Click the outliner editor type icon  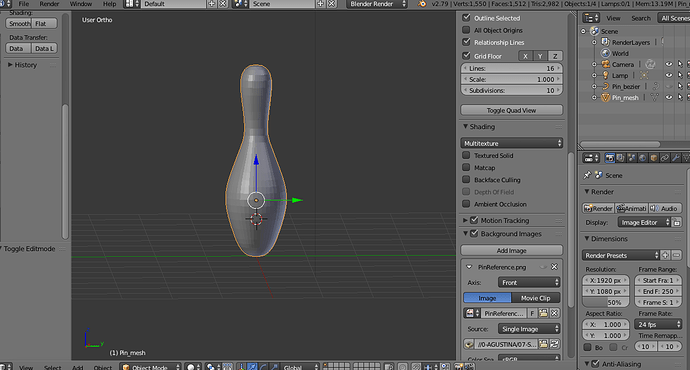click(591, 18)
